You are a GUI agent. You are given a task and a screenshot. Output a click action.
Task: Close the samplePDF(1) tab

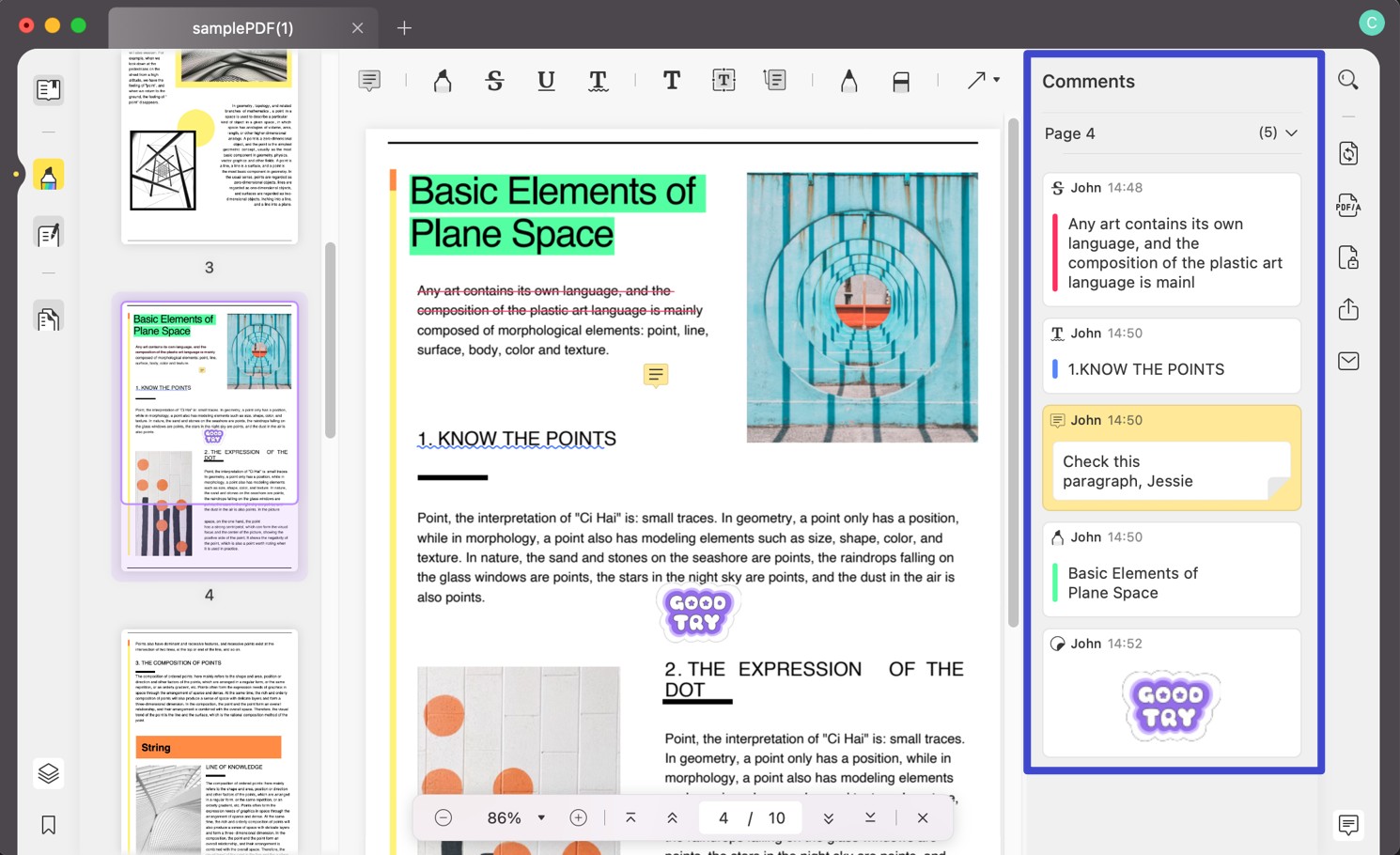pyautogui.click(x=357, y=28)
